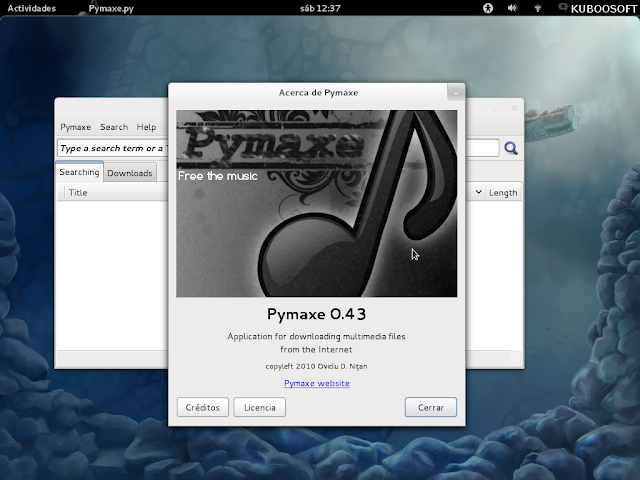This screenshot has width=640, height=480.
Task: Sort results by the Length column header
Action: click(503, 193)
